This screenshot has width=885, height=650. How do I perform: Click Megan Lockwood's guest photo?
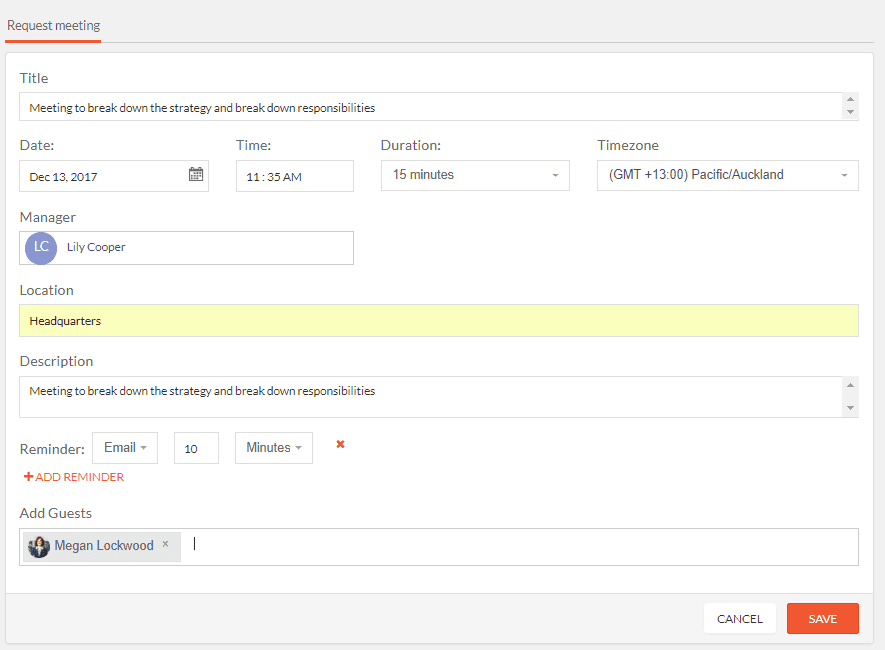tap(39, 546)
